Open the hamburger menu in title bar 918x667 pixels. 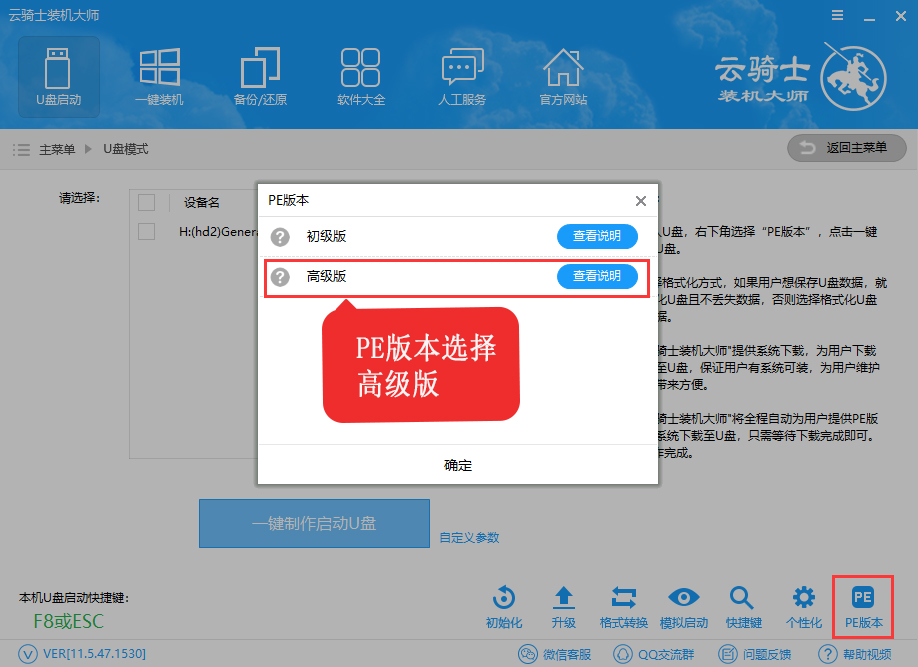click(837, 16)
